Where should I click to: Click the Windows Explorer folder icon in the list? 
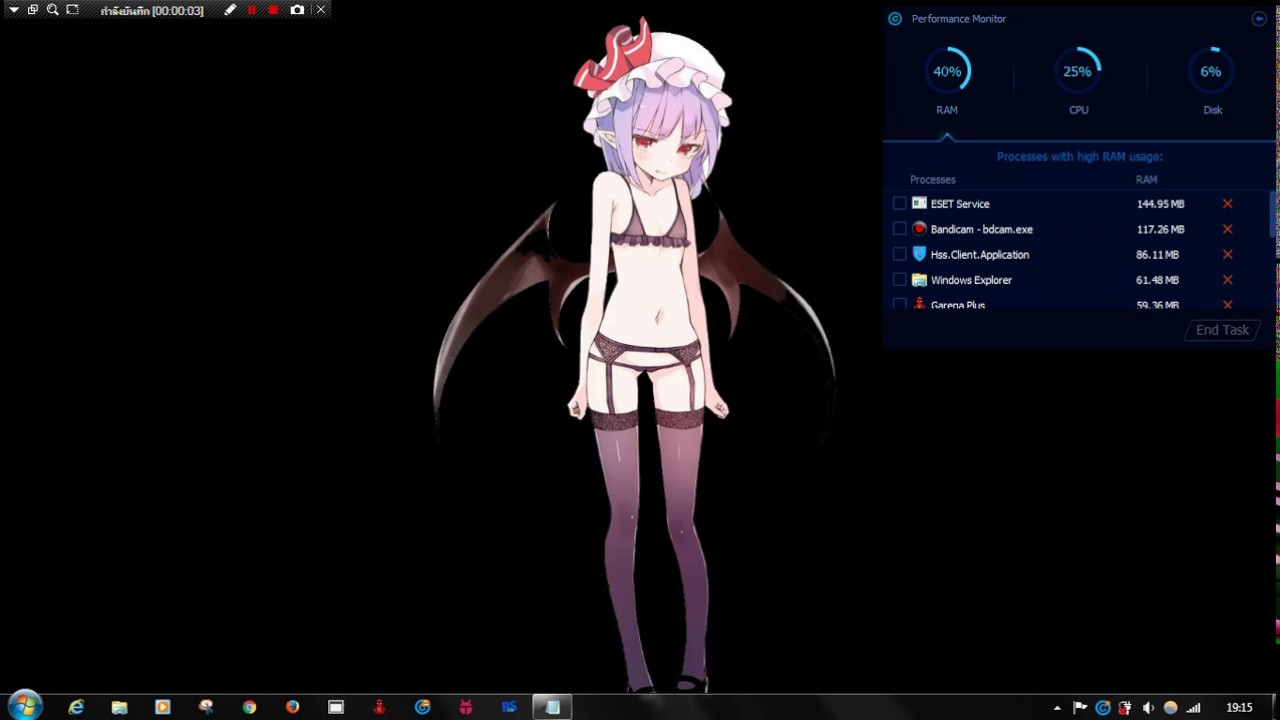coord(919,280)
